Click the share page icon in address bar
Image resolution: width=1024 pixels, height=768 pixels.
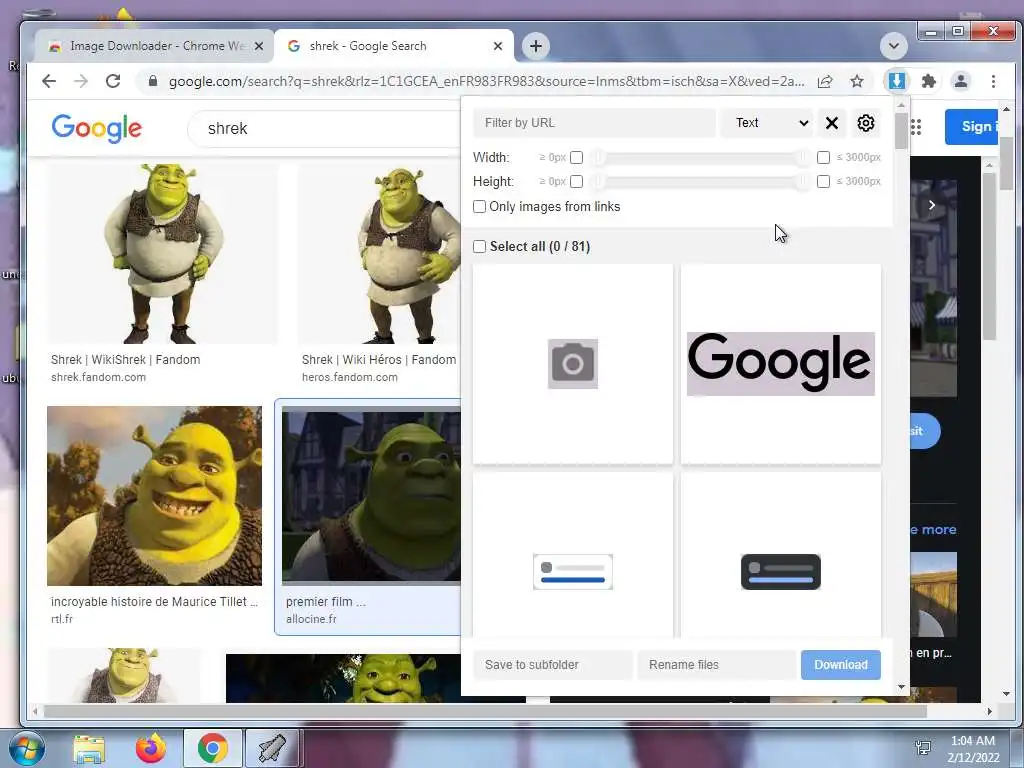(825, 81)
